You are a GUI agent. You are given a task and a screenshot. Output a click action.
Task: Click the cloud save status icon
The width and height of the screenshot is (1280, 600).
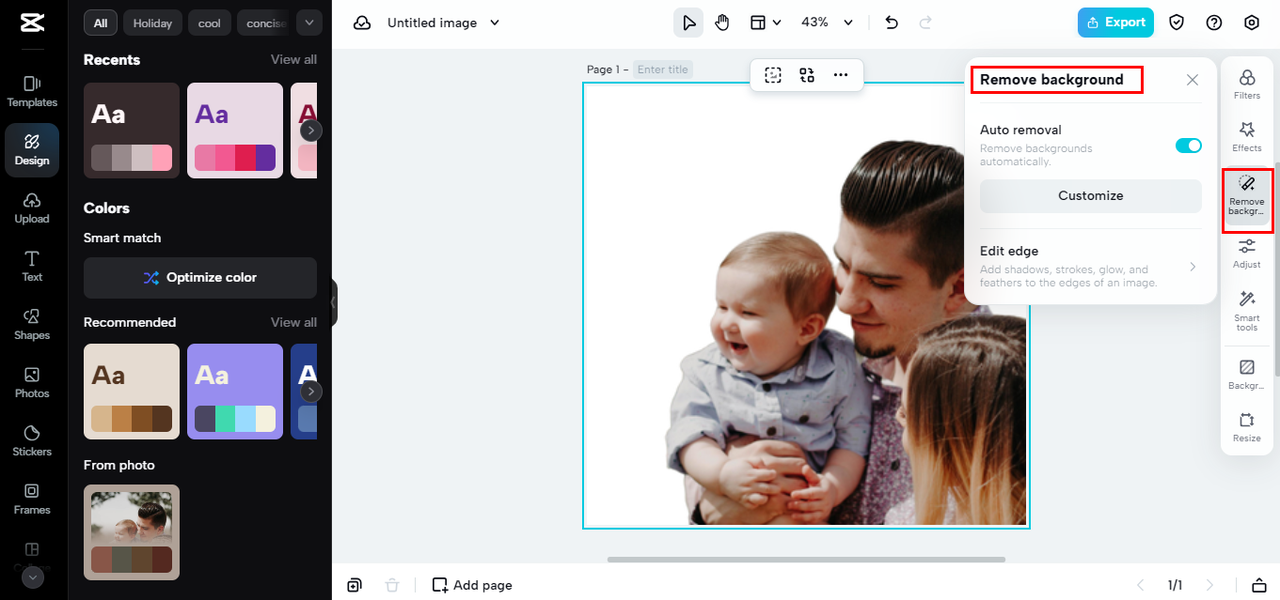(x=362, y=23)
